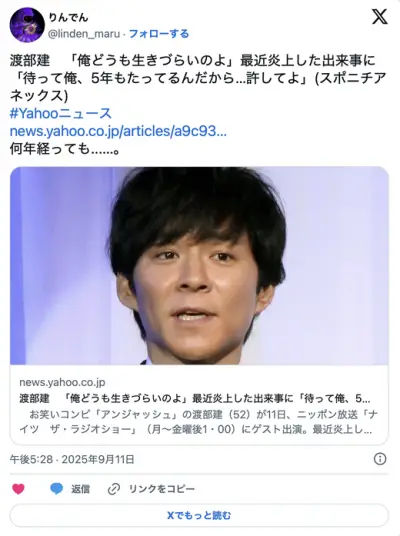Open the #Yahooニュース hashtag
The image size is (400, 536).
tap(61, 113)
